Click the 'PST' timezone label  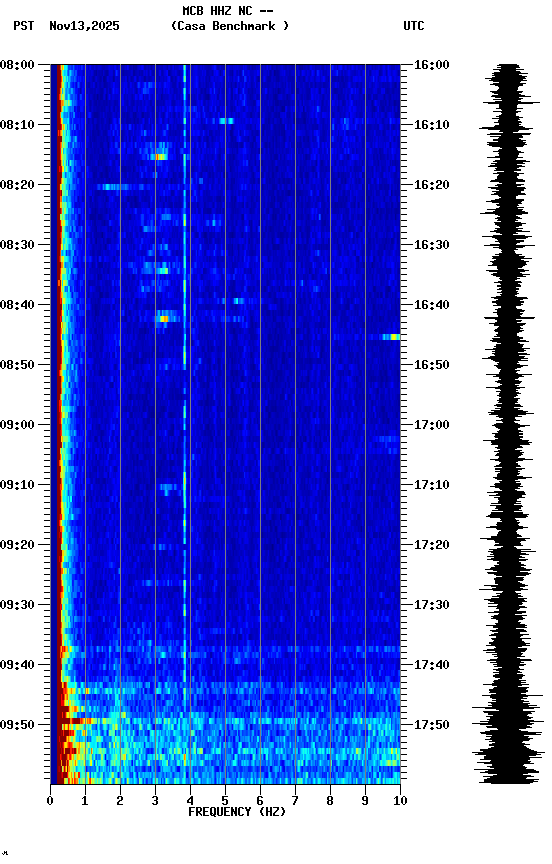click(x=24, y=26)
